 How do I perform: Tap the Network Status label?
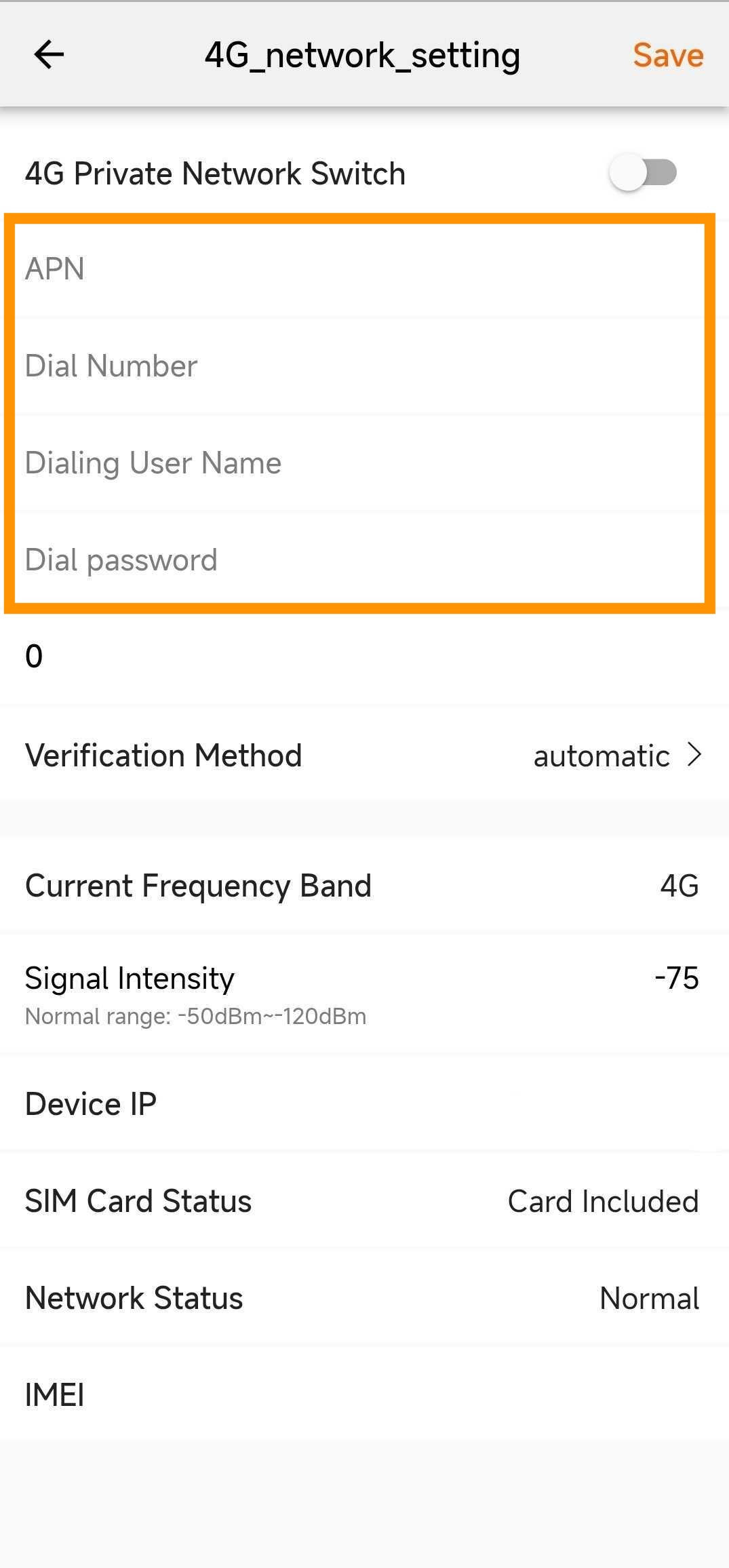(x=134, y=1298)
